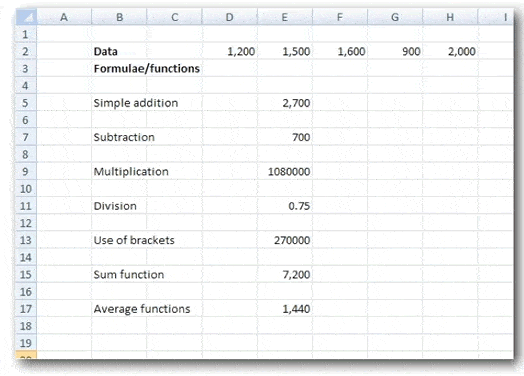Select row 13 header
Screen dimensions: 524x376
point(26,240)
